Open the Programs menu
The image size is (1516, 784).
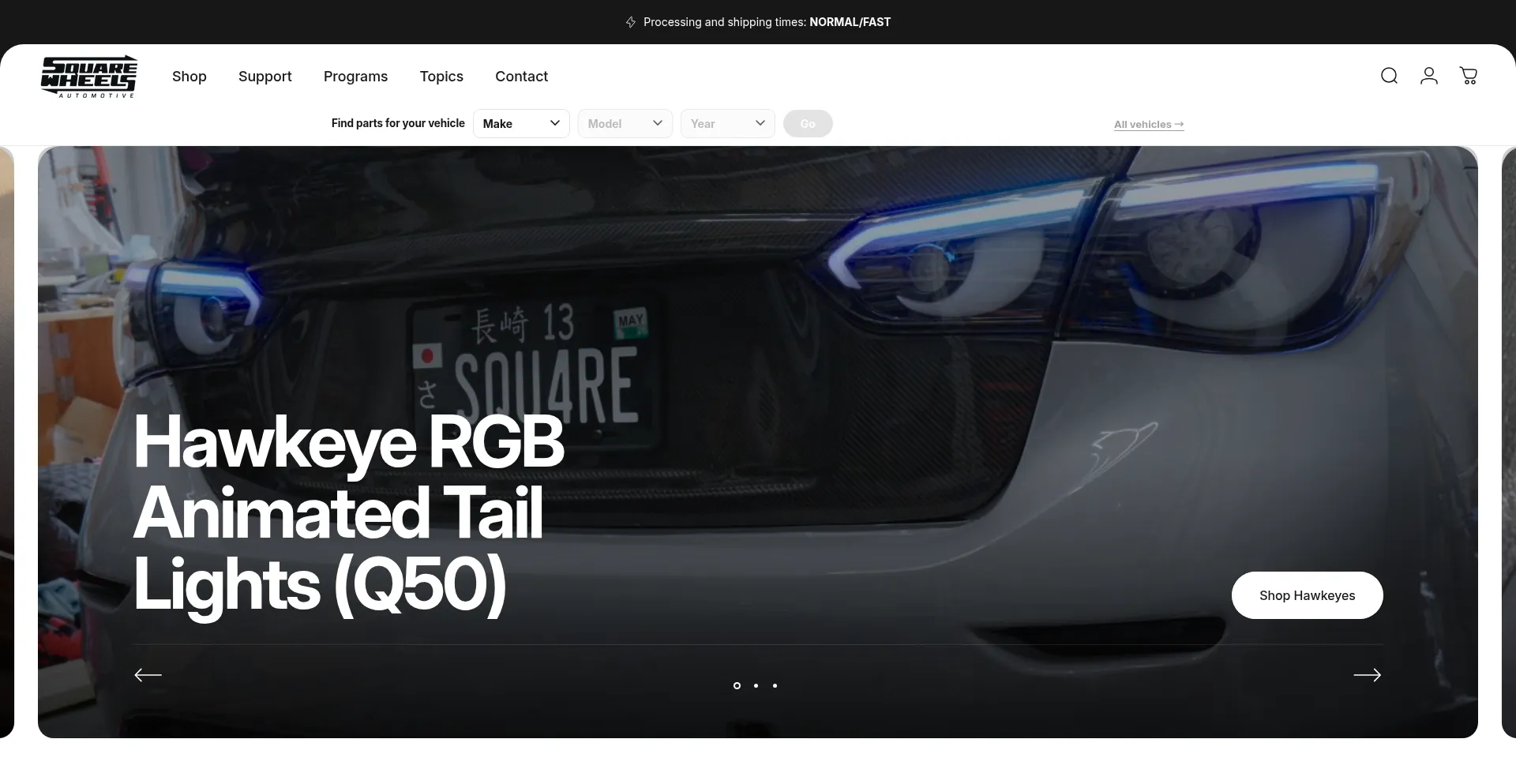pyautogui.click(x=355, y=77)
